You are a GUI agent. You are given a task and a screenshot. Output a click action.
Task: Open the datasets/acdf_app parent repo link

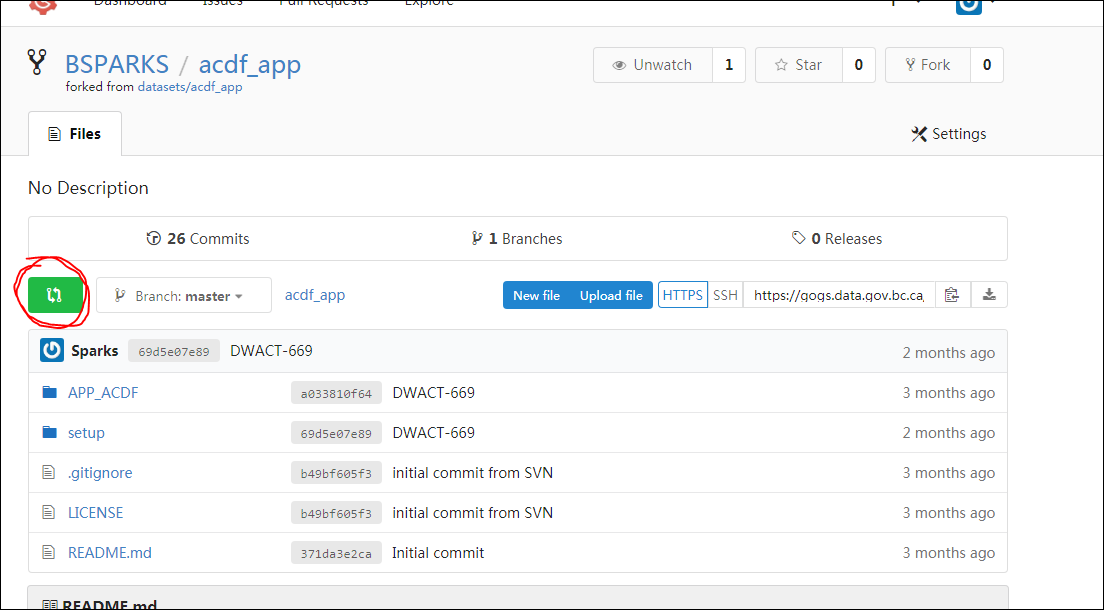190,87
